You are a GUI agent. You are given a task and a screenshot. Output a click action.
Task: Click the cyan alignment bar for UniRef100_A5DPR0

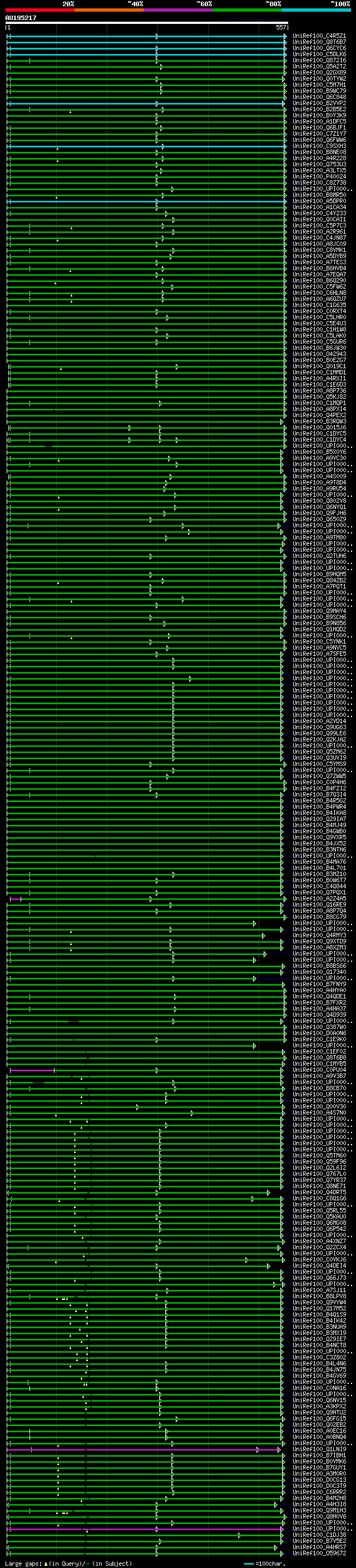(x=146, y=201)
